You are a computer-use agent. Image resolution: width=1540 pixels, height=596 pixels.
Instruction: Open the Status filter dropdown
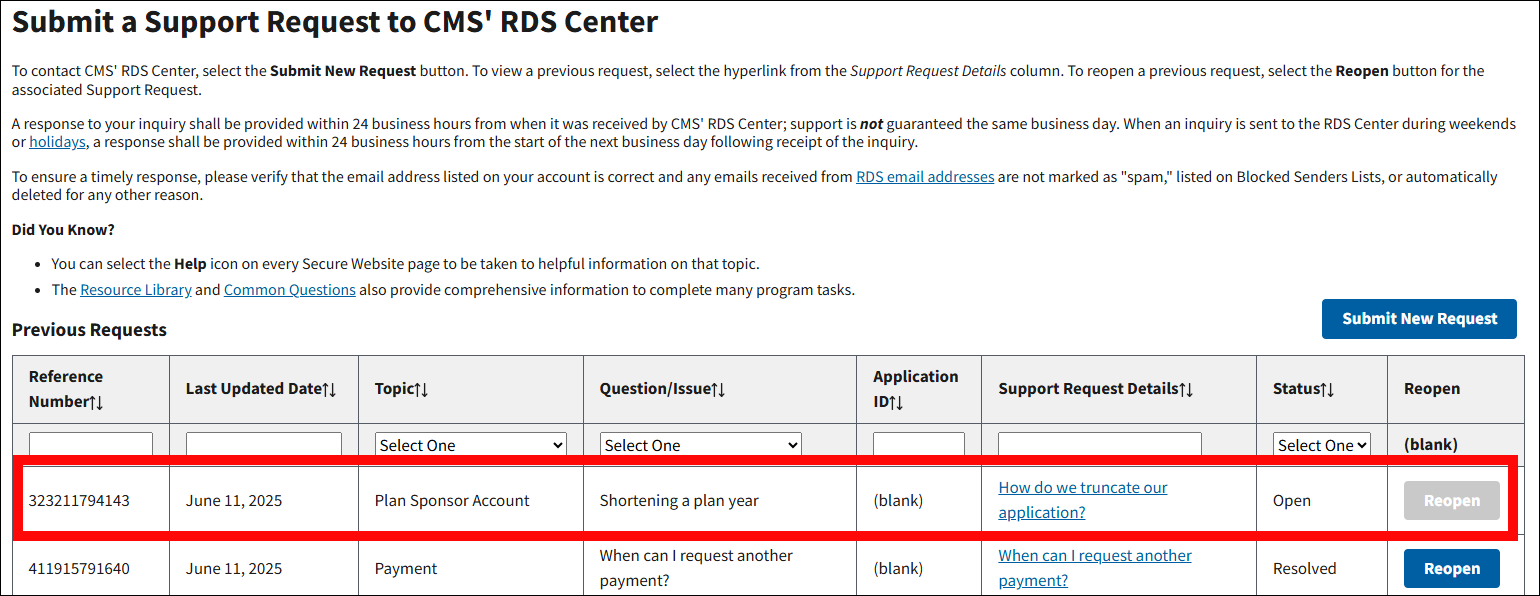click(1321, 445)
